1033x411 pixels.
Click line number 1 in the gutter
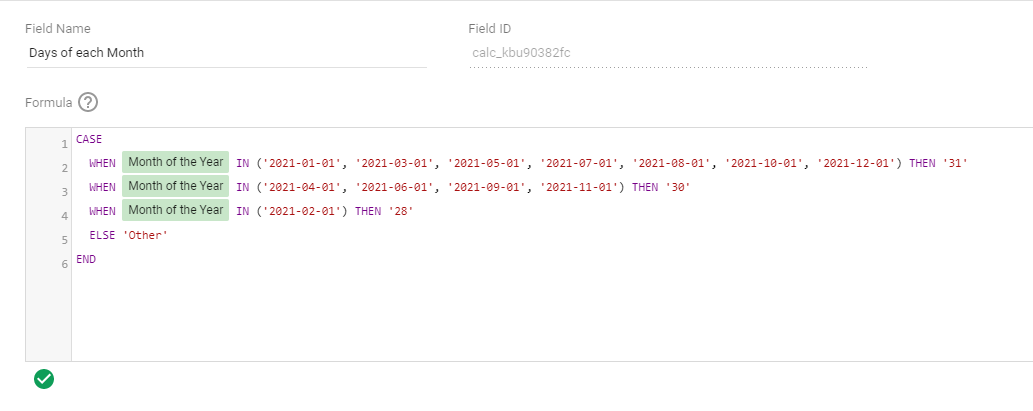64,144
